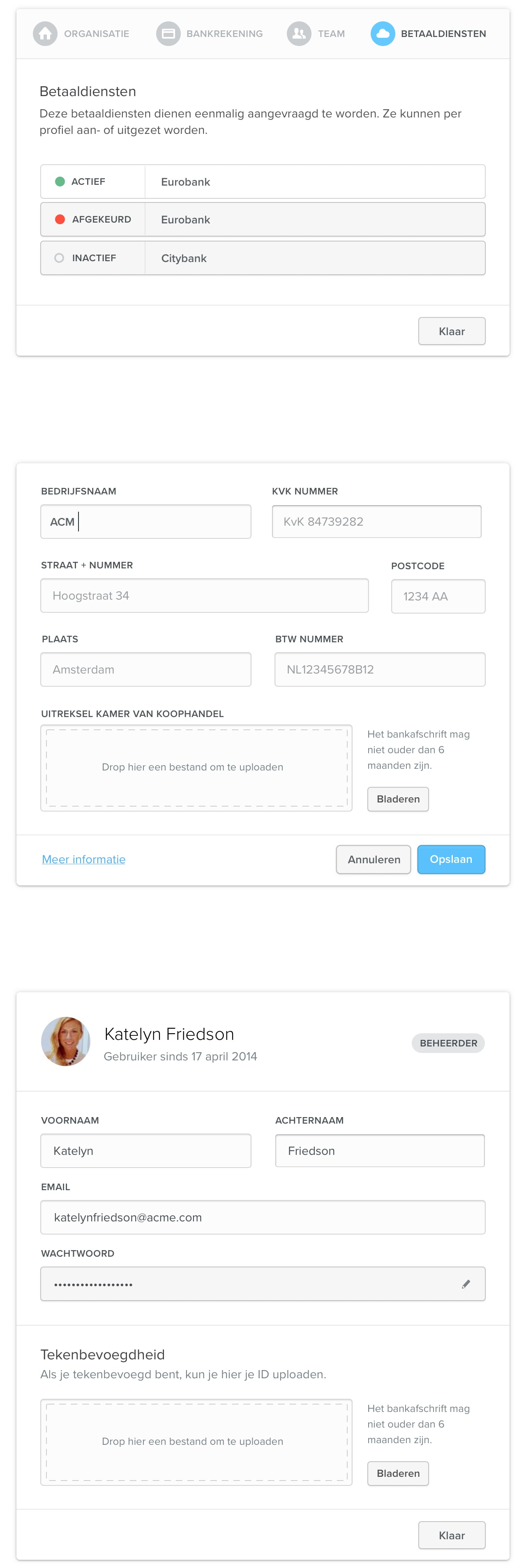Select the INACTIEF radio circle for Citybank
The image size is (526, 1568).
(x=60, y=258)
